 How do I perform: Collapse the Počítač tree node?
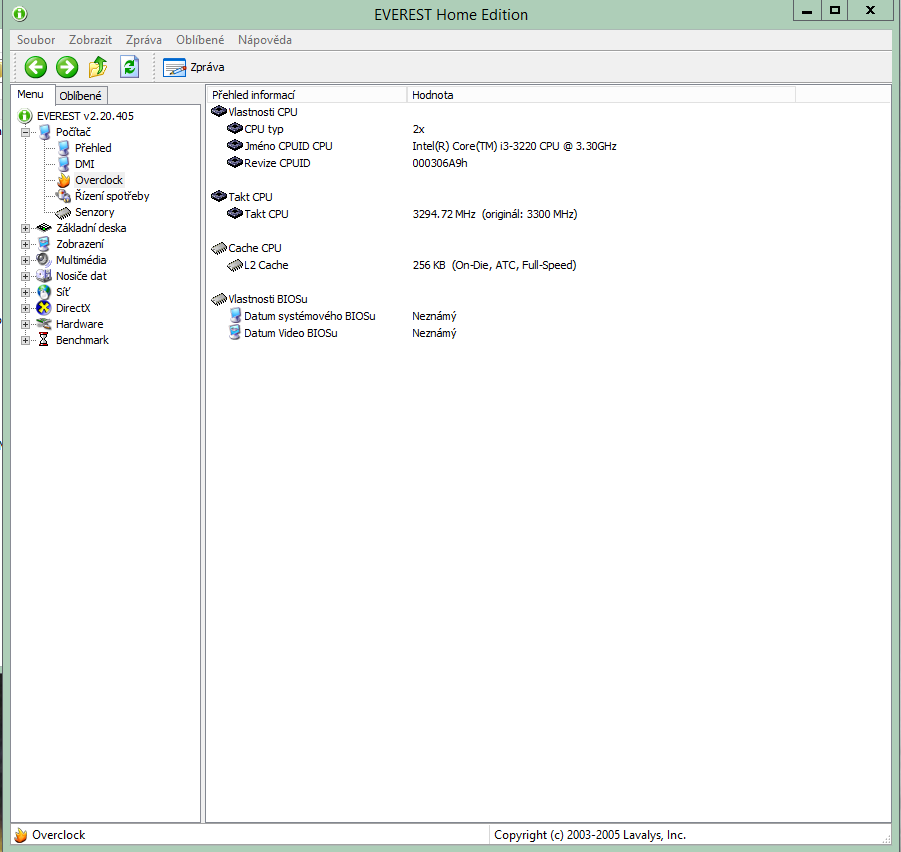tap(25, 132)
